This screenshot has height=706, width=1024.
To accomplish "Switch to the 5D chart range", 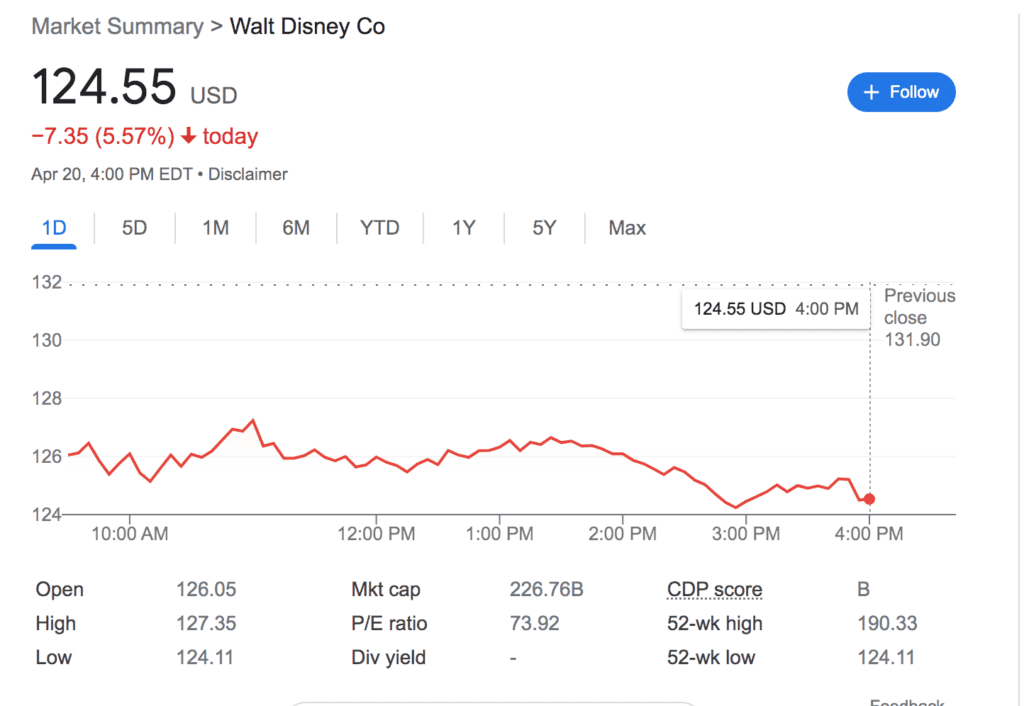I will 135,228.
